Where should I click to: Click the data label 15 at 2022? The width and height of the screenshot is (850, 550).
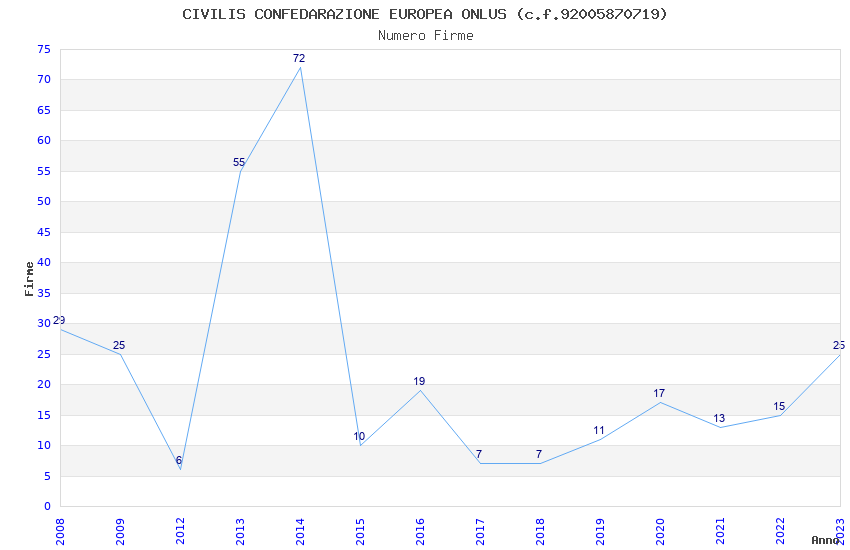[x=779, y=406]
